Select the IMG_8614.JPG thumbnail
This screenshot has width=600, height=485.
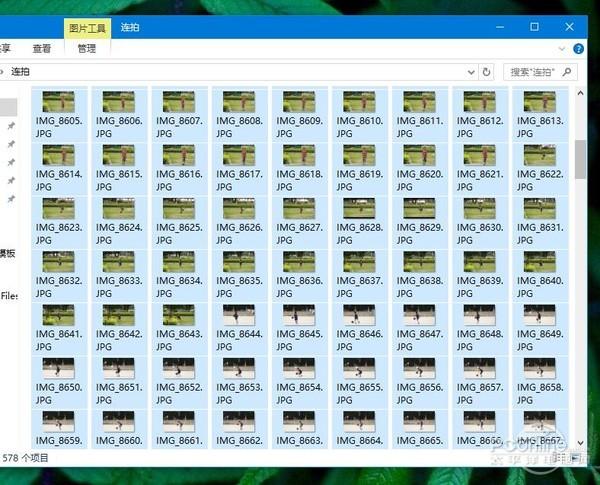coord(59,155)
